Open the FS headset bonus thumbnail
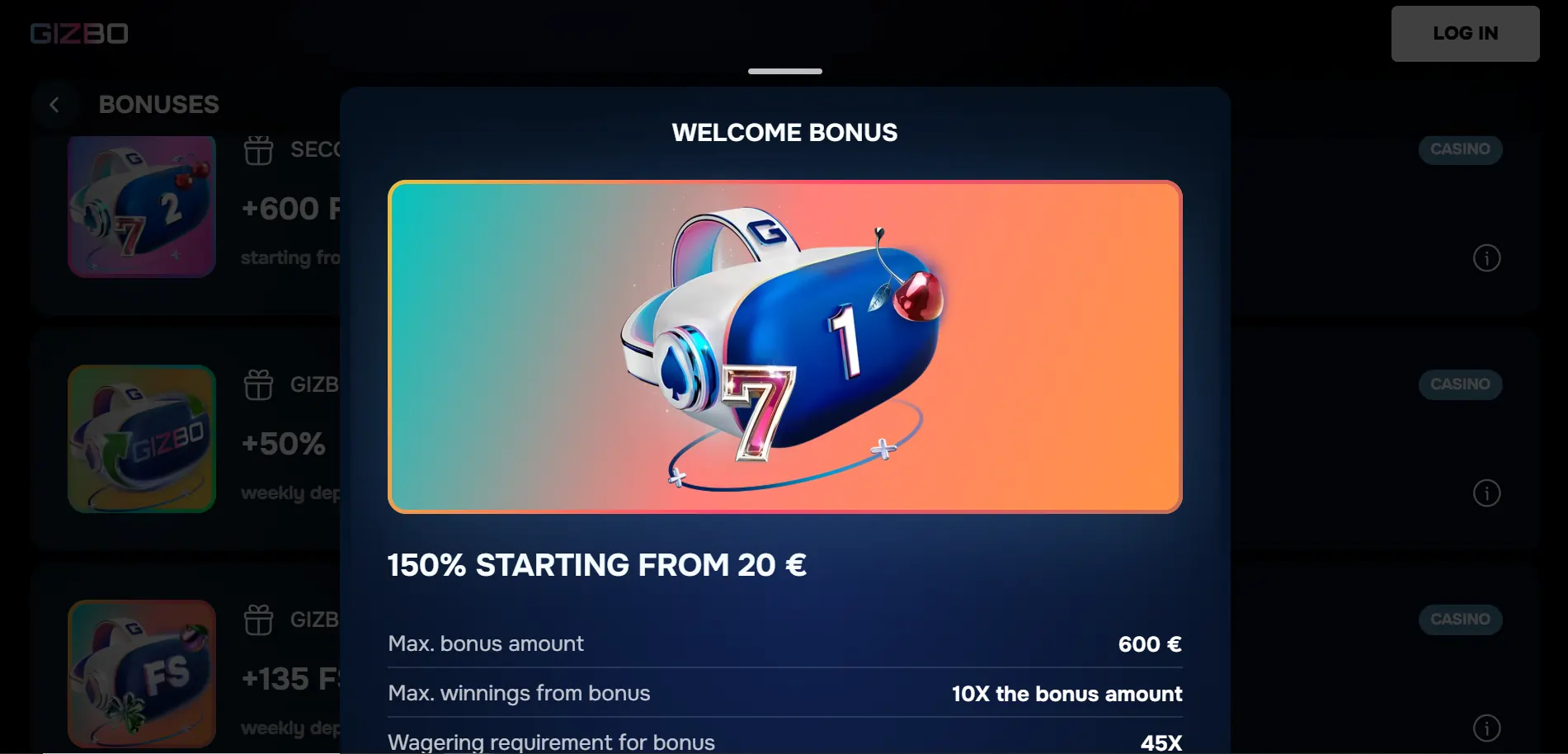1568x754 pixels. pos(142,674)
